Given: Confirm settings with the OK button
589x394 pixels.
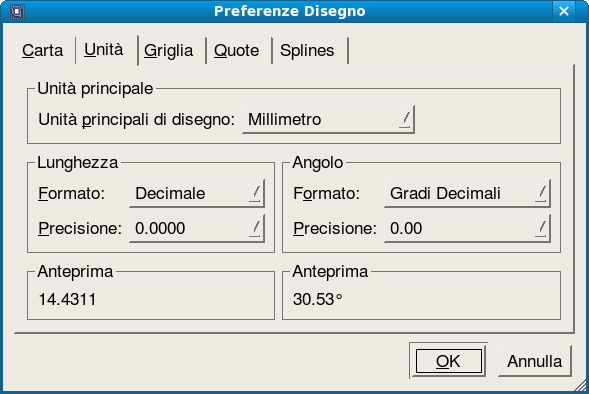Looking at the screenshot, I should [449, 361].
